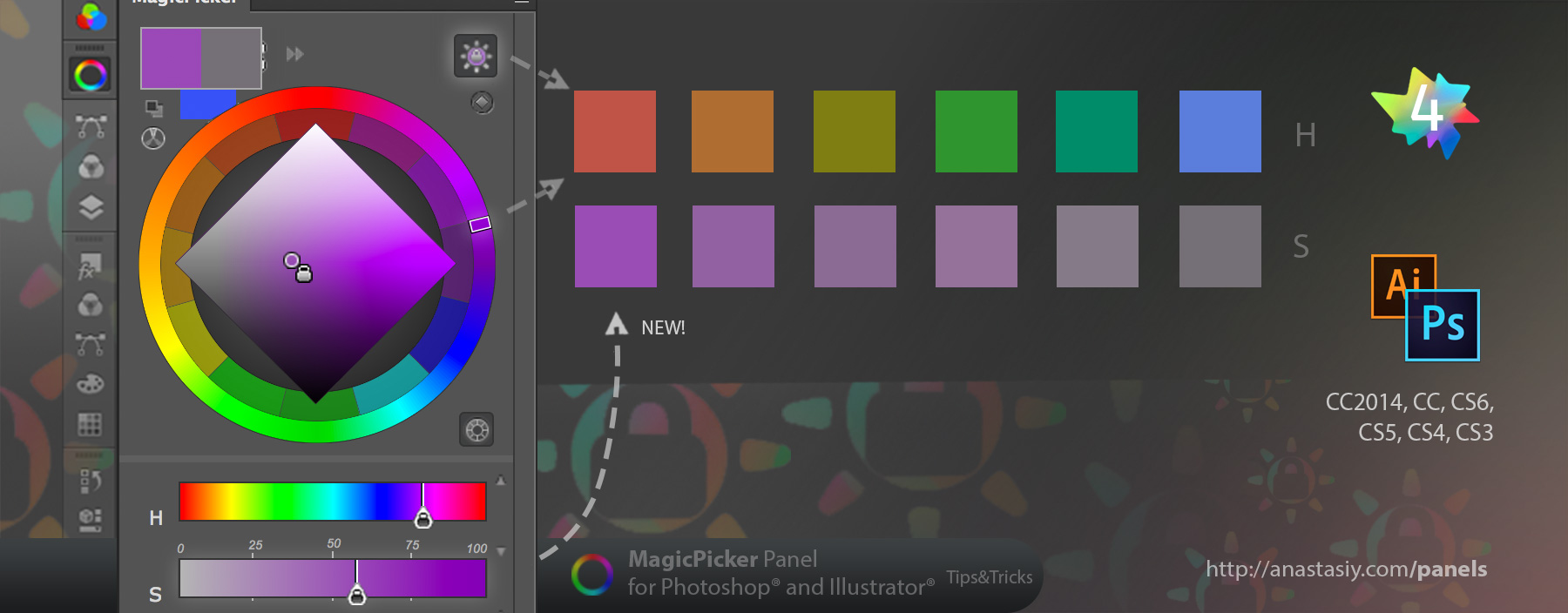Pick the fourth swatch in S row
Screen dimensions: 1568x613
(x=977, y=246)
